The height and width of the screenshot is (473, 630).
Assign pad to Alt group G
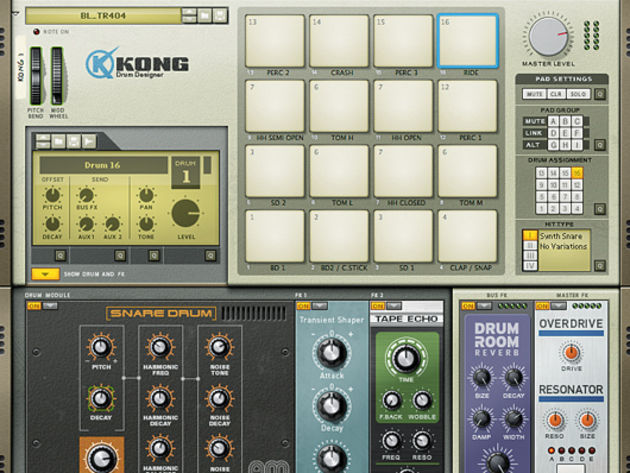[x=553, y=145]
